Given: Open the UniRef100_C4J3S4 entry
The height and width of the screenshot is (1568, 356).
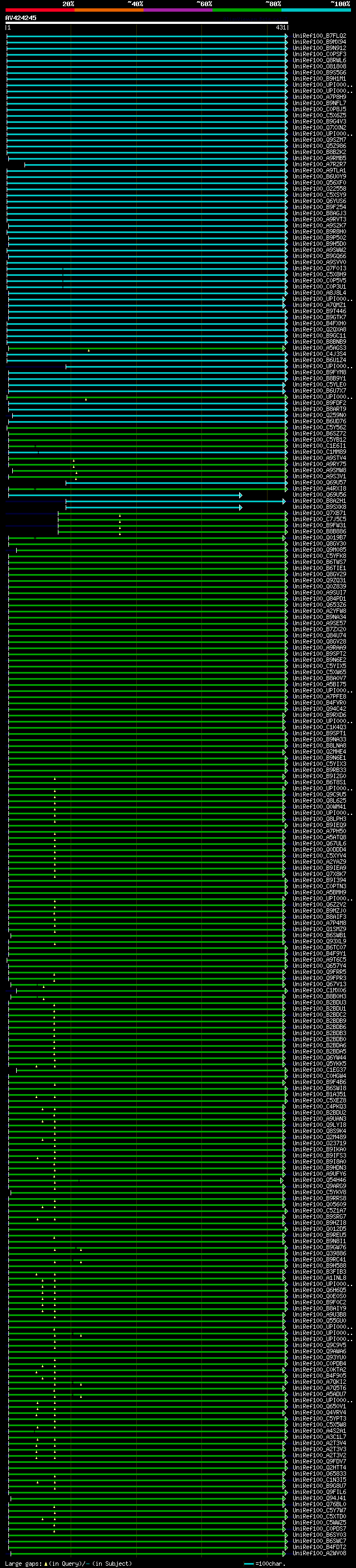Looking at the screenshot, I should 319,354.
